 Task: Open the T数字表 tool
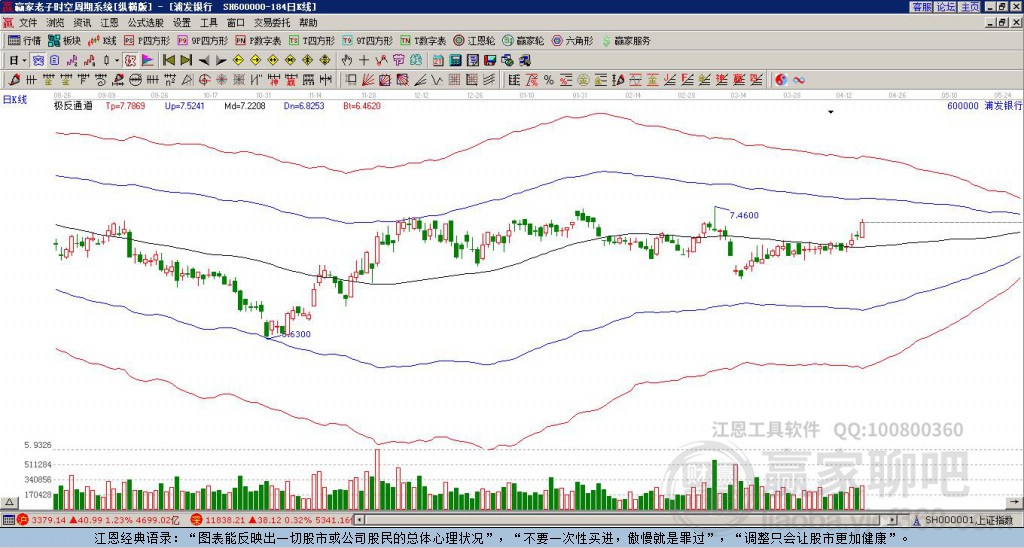point(423,40)
